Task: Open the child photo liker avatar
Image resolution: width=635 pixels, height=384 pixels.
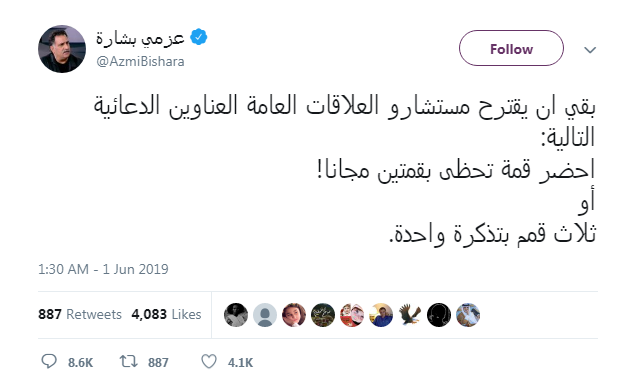Action: click(294, 315)
